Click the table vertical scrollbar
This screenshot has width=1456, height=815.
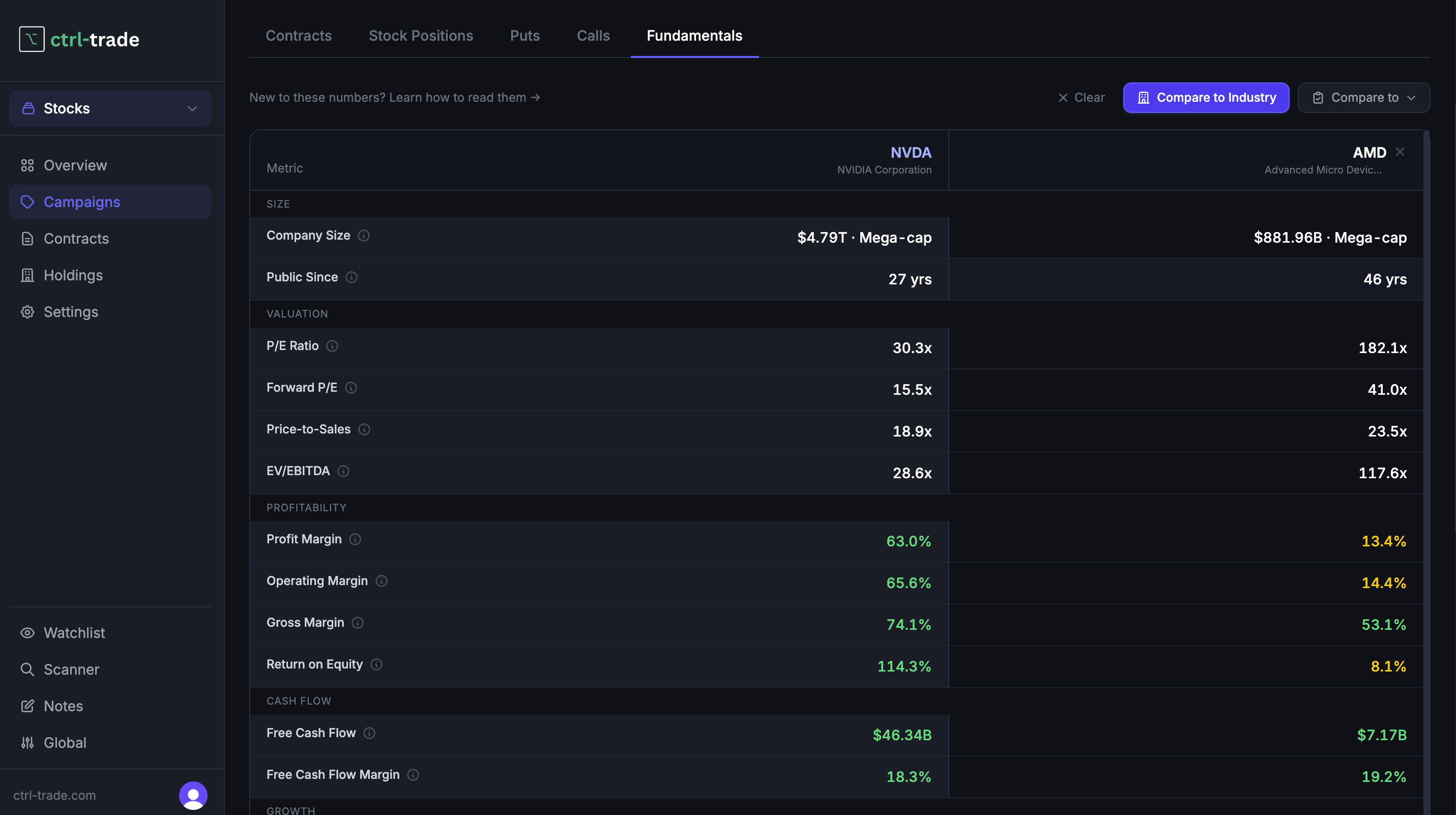point(1426,473)
